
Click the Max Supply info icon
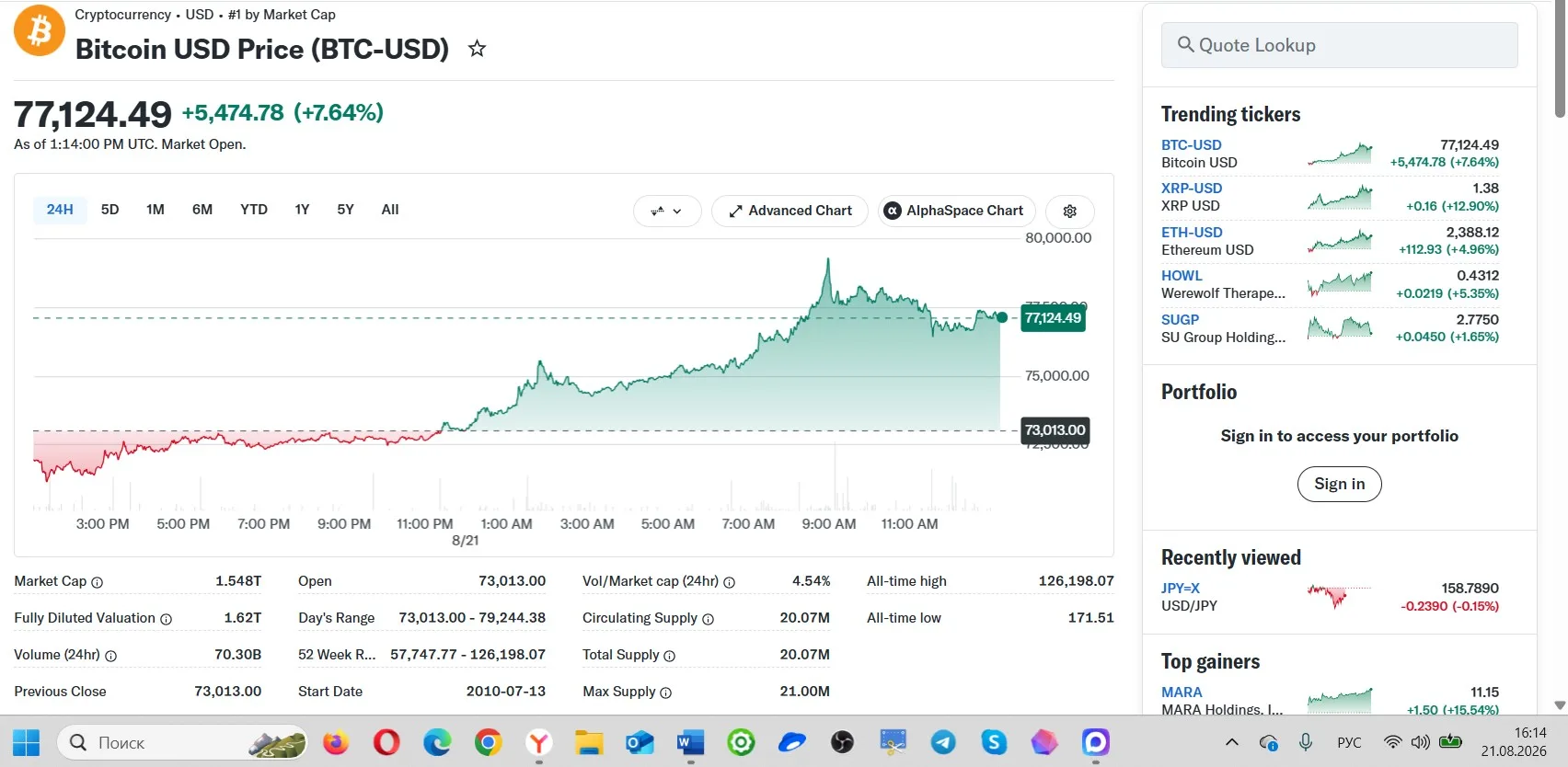(x=666, y=693)
